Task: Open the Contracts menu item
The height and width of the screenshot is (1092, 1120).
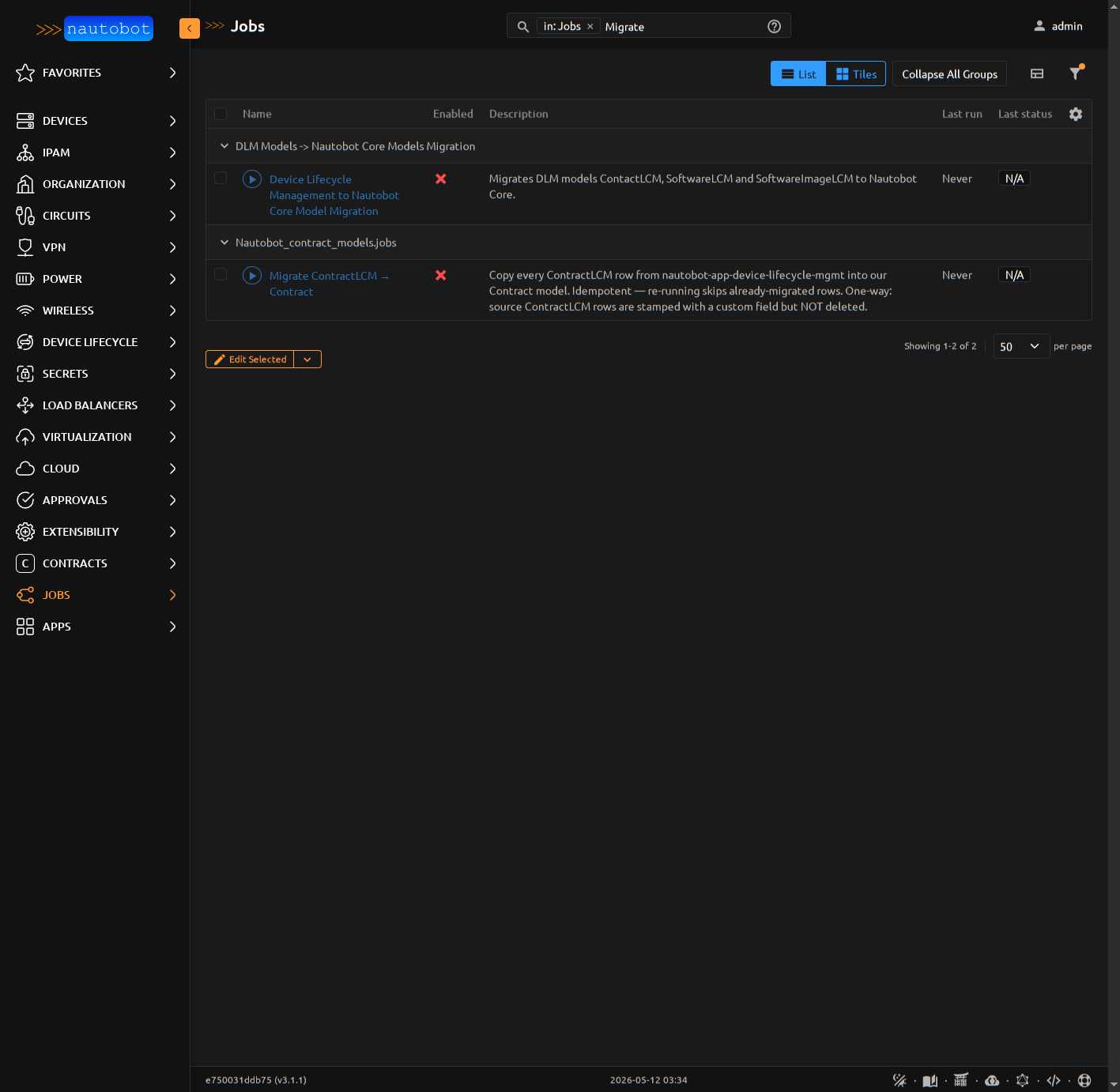Action: pos(95,563)
